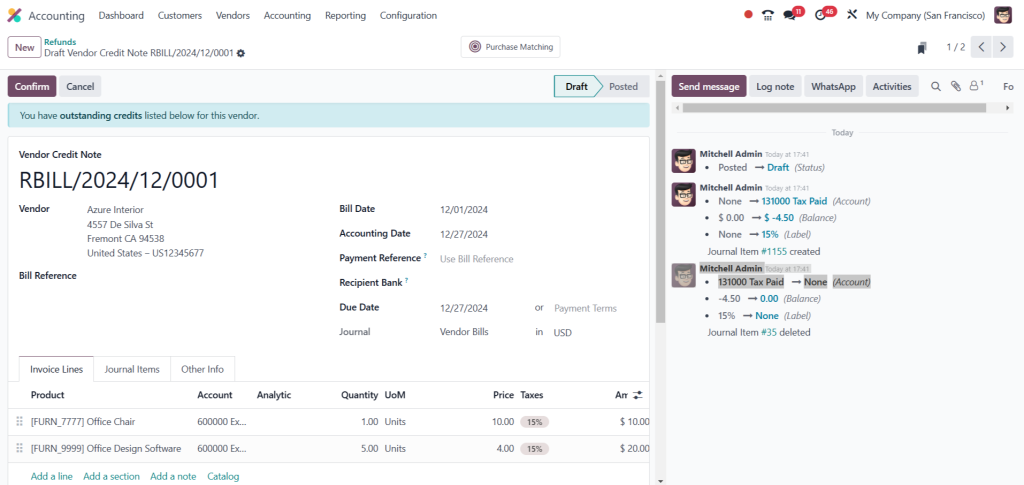Open the Dashboard menu
Screen dimensions: 1024x485
pos(121,15)
